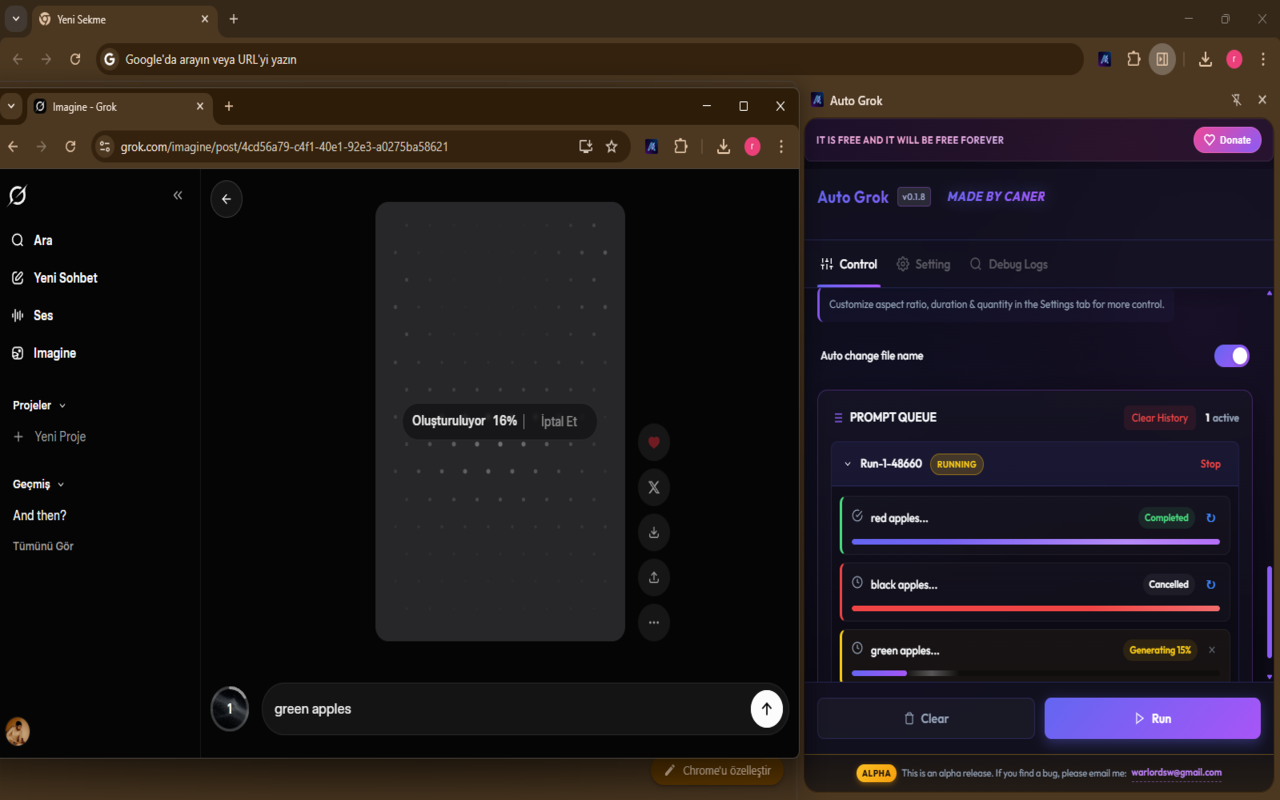
Task: Open the And then? history chat
Action: point(40,516)
